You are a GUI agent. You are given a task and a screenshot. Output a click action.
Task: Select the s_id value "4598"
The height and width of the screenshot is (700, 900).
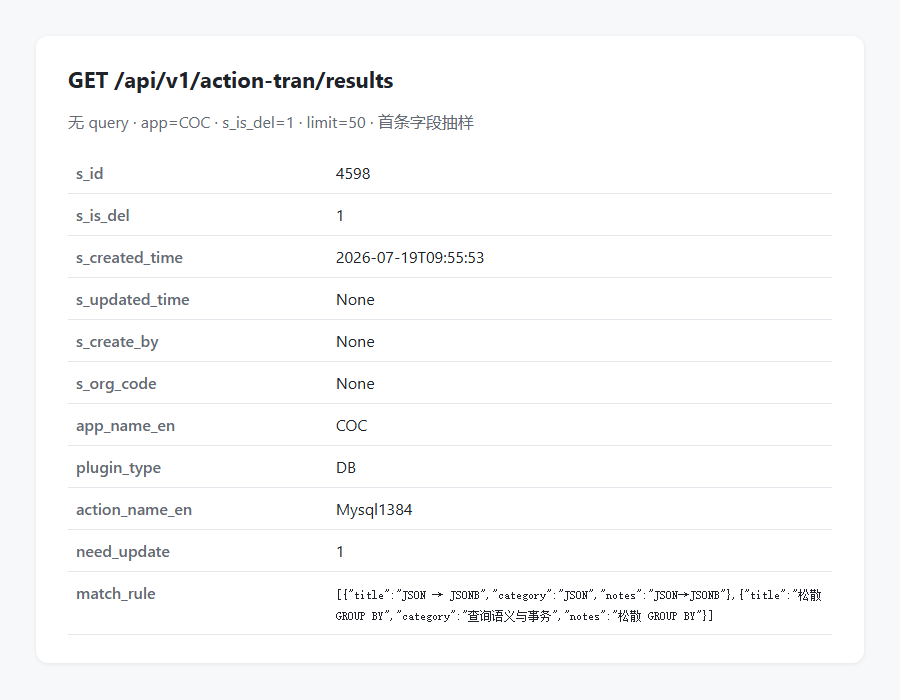coord(353,173)
